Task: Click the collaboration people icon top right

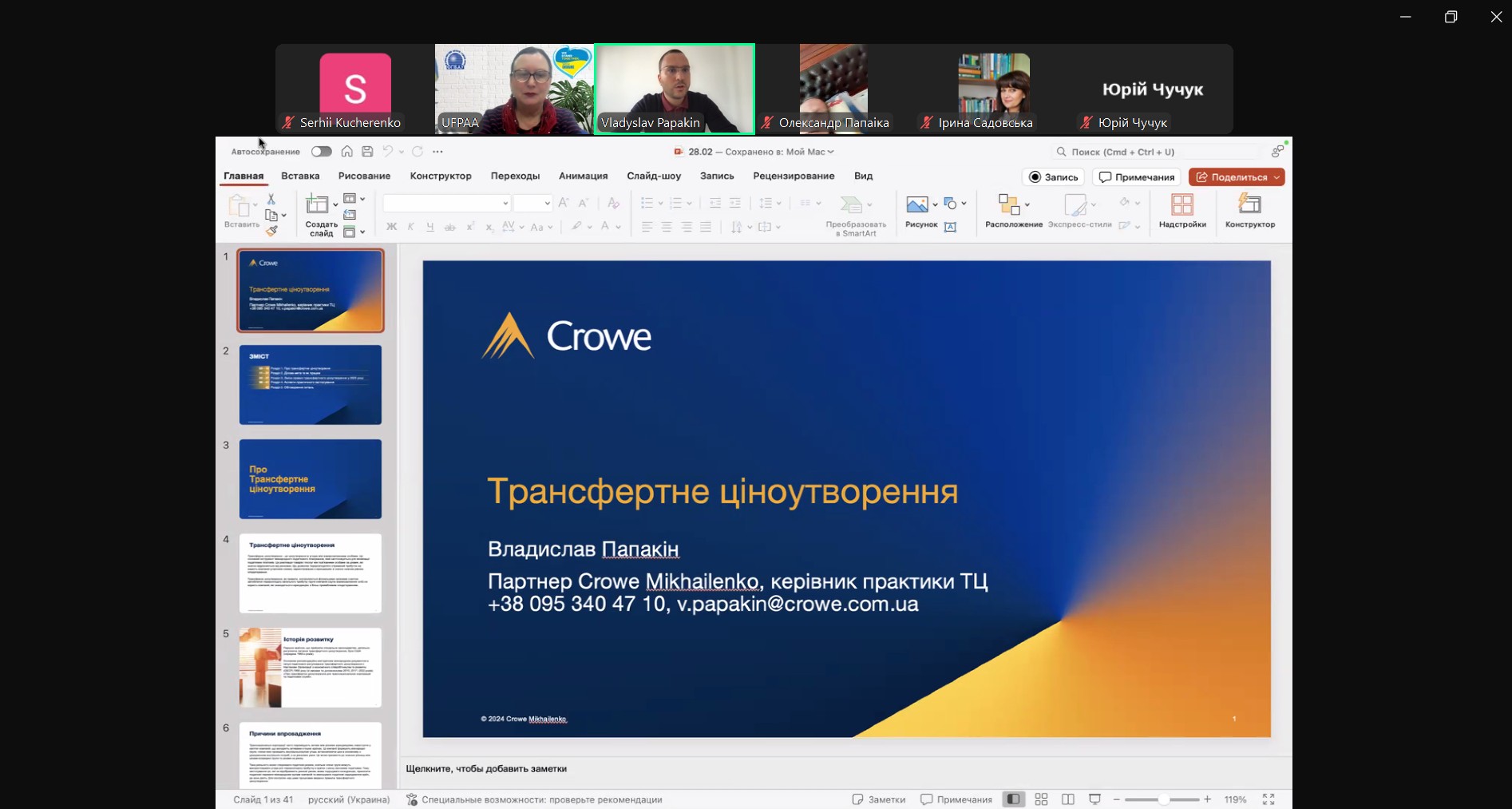Action: [x=1278, y=150]
